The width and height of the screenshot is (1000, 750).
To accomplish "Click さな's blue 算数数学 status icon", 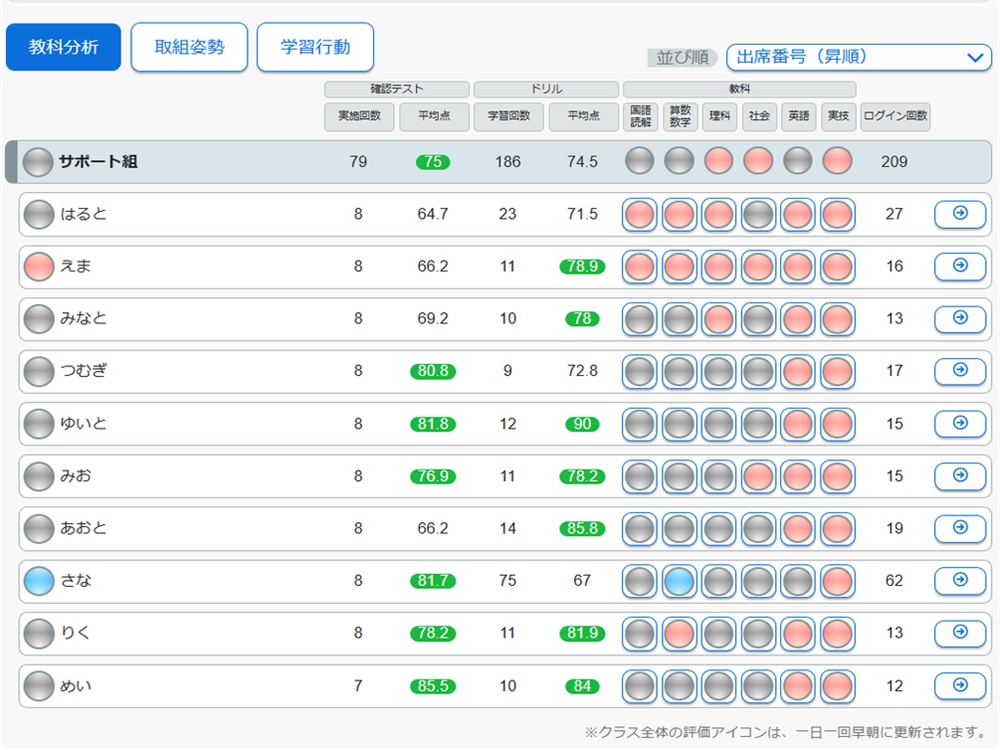I will [x=679, y=582].
